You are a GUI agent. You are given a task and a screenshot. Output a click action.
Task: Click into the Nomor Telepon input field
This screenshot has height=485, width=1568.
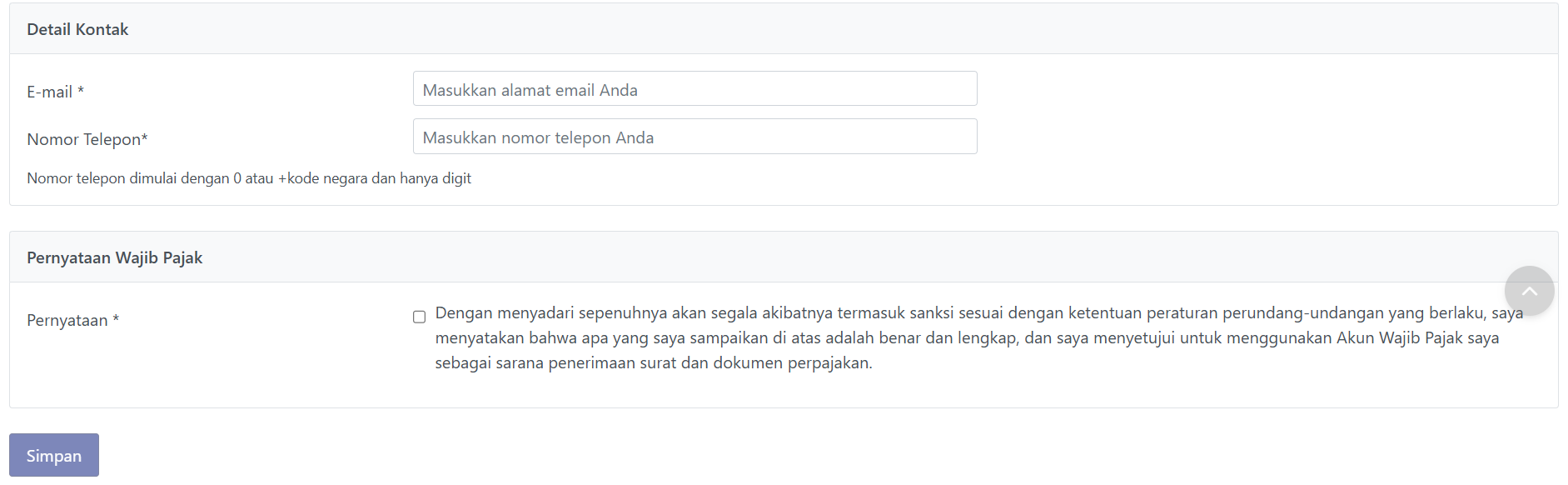coord(694,137)
